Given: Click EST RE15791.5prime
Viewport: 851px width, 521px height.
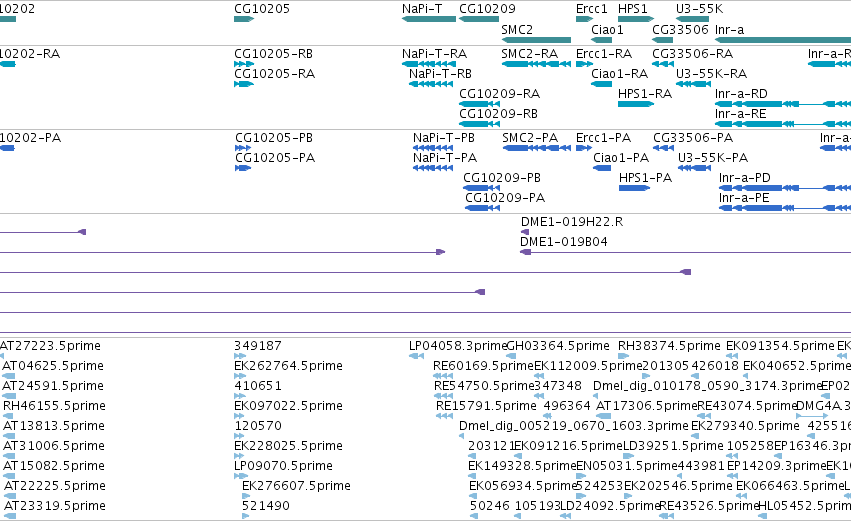Looking at the screenshot, I should pyautogui.click(x=444, y=416).
